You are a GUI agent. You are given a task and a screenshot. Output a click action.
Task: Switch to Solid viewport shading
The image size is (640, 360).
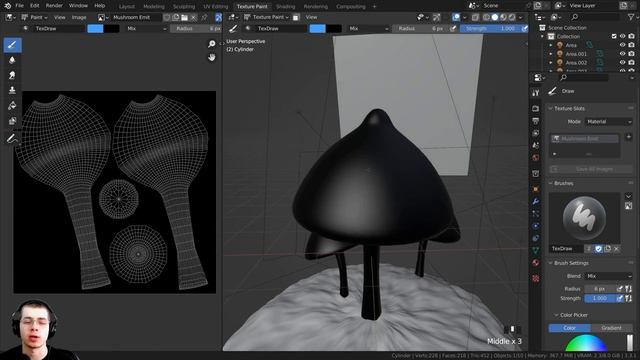click(495, 17)
